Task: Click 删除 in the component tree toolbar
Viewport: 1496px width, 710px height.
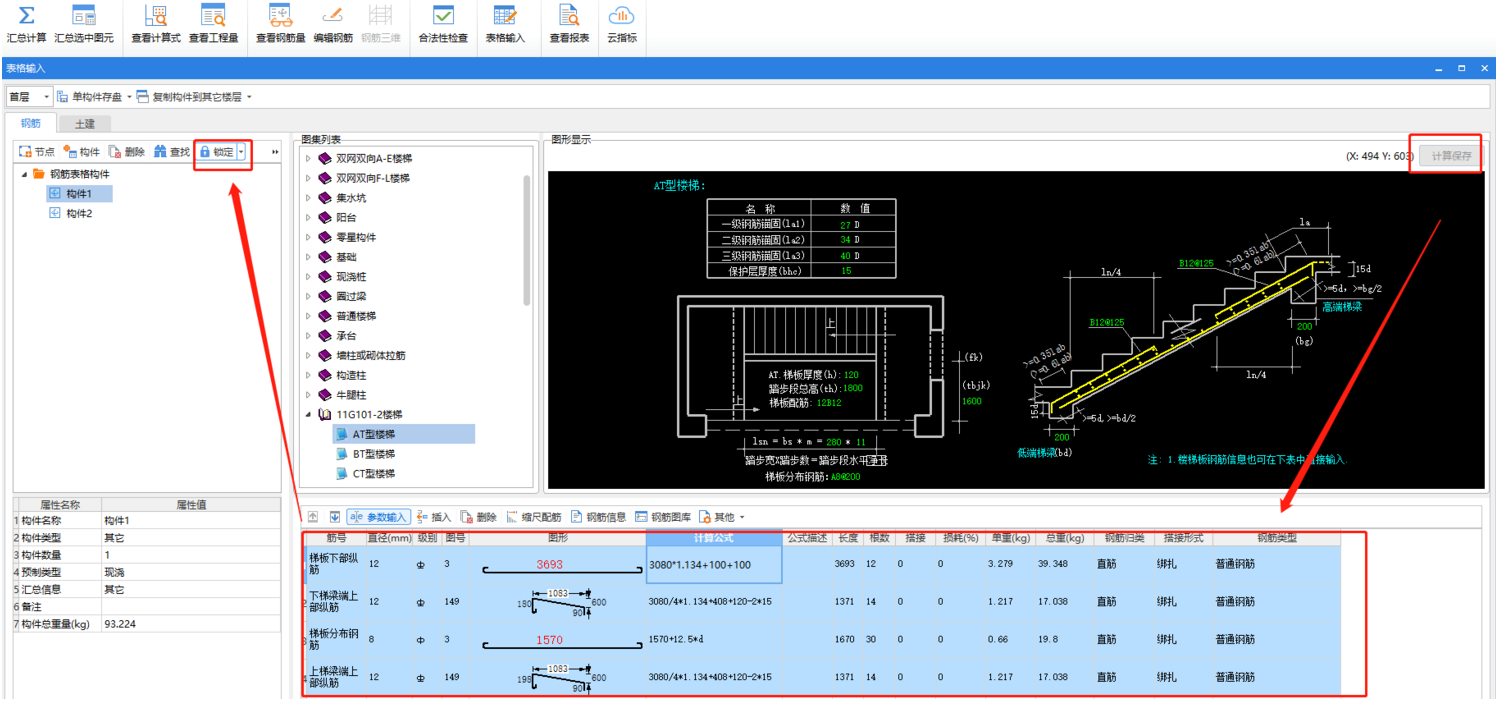Action: (x=126, y=152)
